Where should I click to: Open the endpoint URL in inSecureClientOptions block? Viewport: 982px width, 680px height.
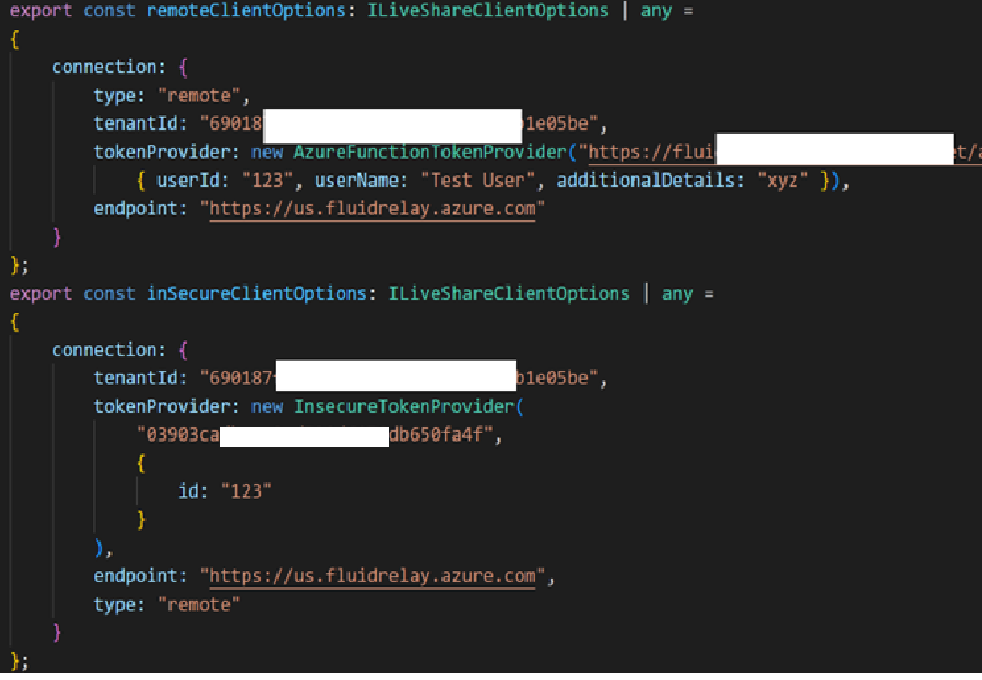coord(372,576)
